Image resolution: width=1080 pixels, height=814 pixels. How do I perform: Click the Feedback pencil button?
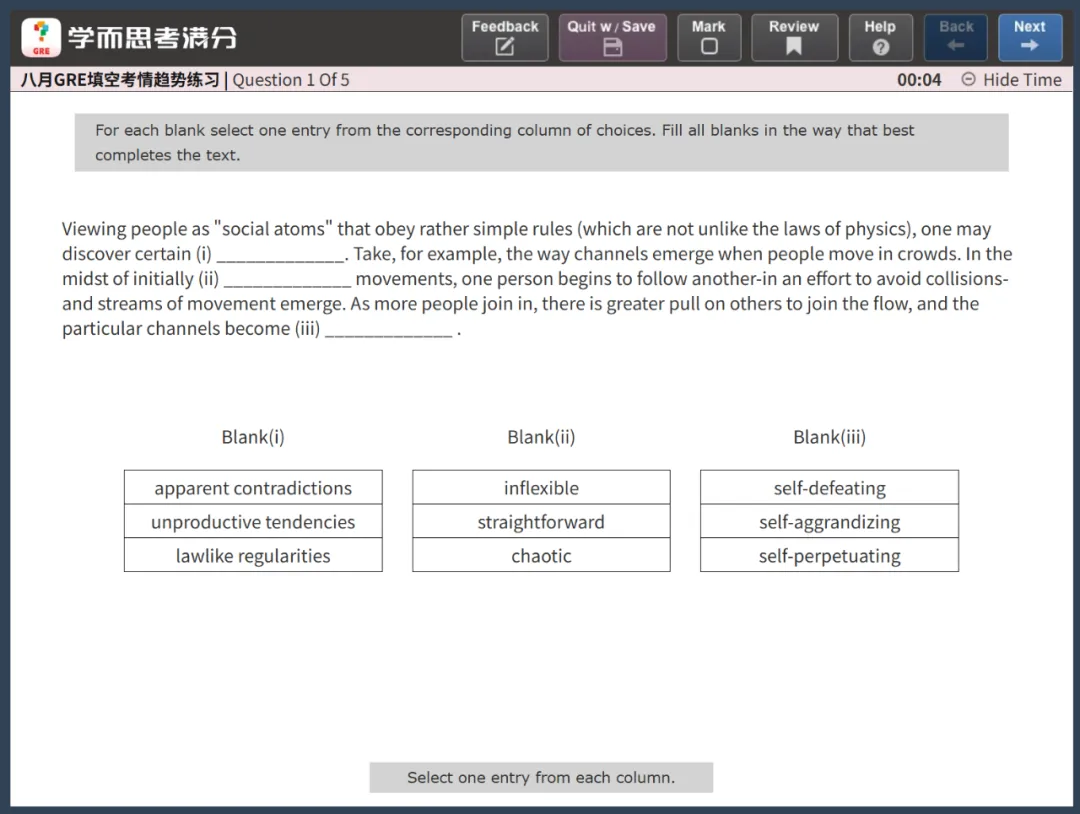point(505,38)
